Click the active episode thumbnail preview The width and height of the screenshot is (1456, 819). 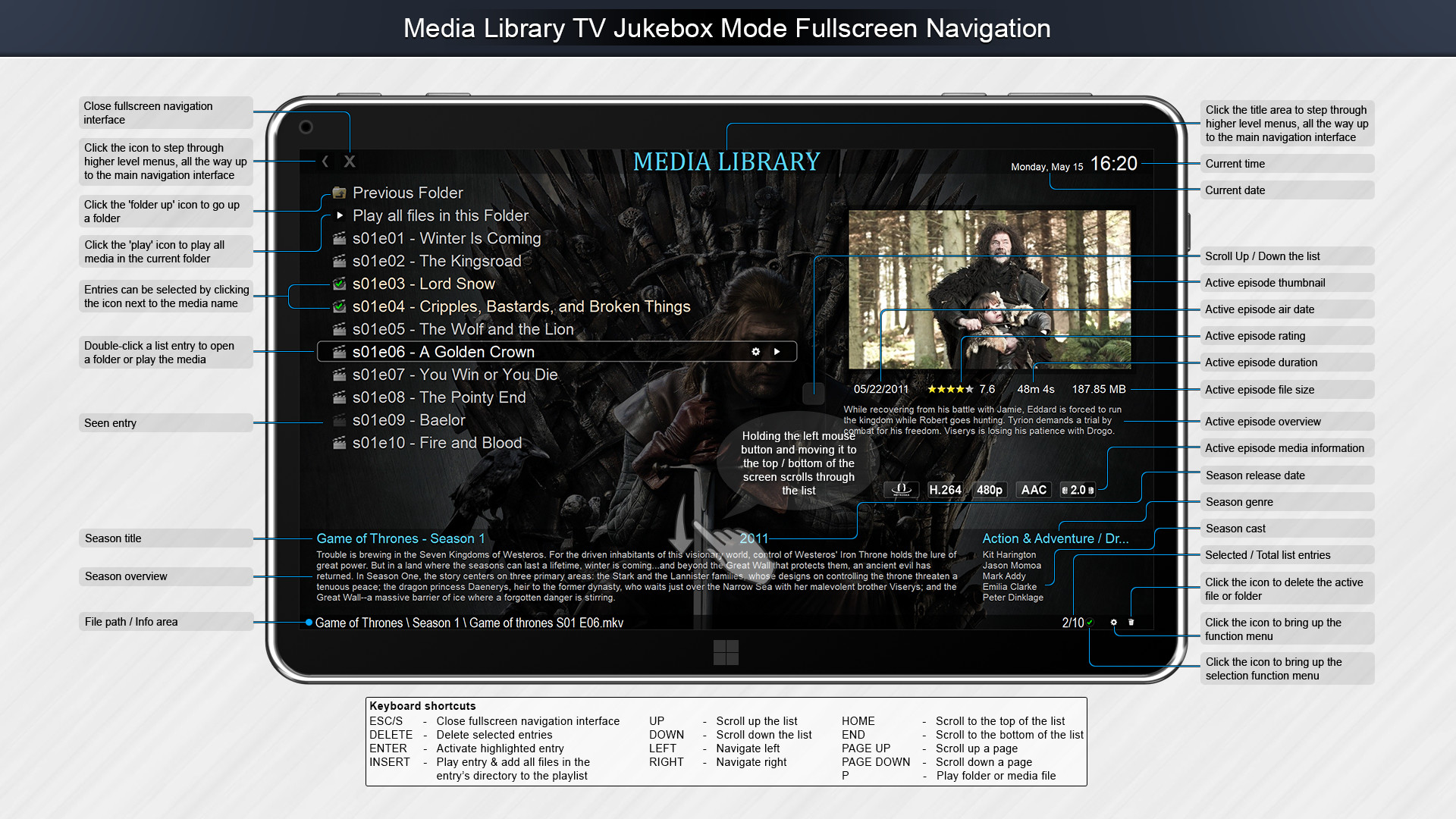990,290
